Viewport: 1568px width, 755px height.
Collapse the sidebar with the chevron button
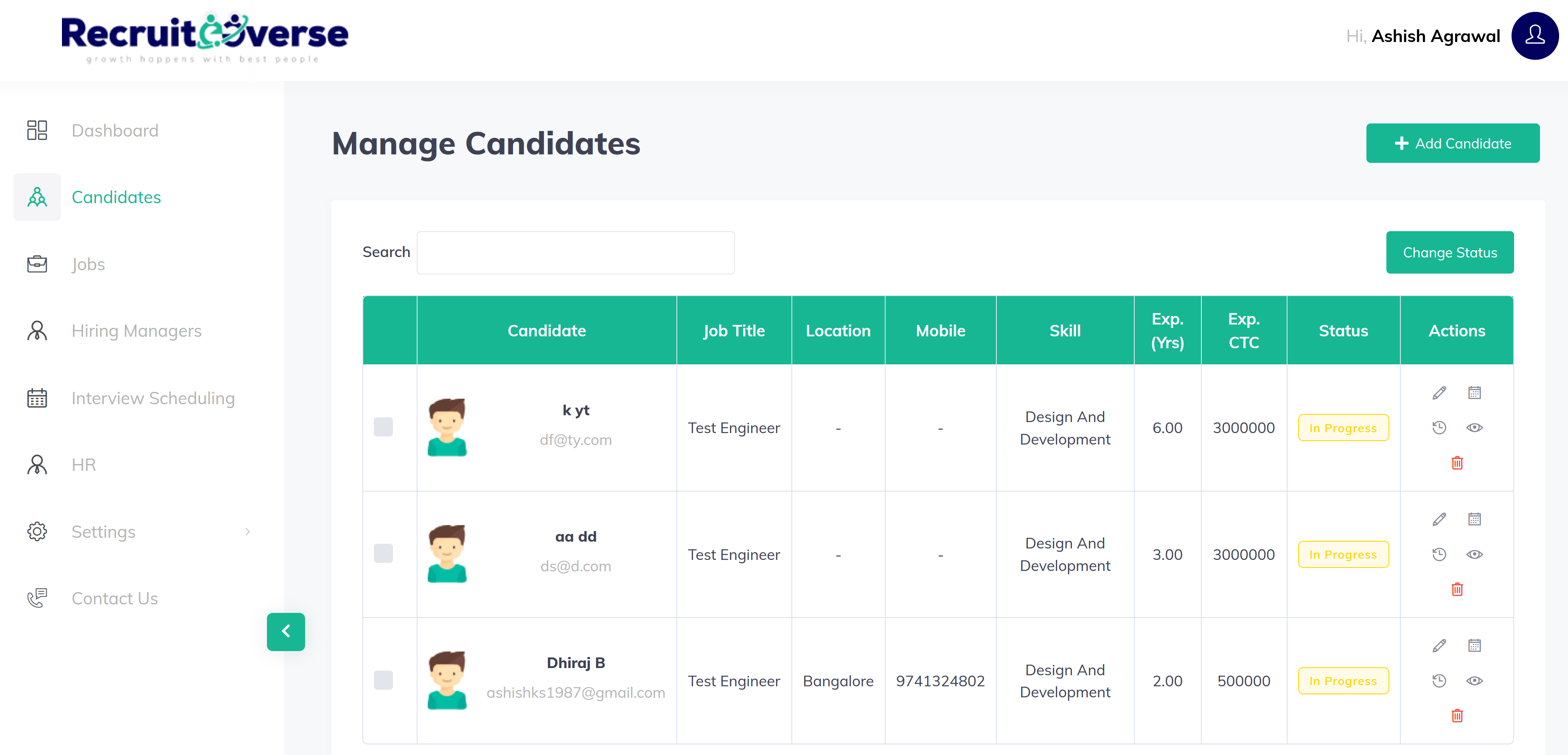tap(286, 632)
